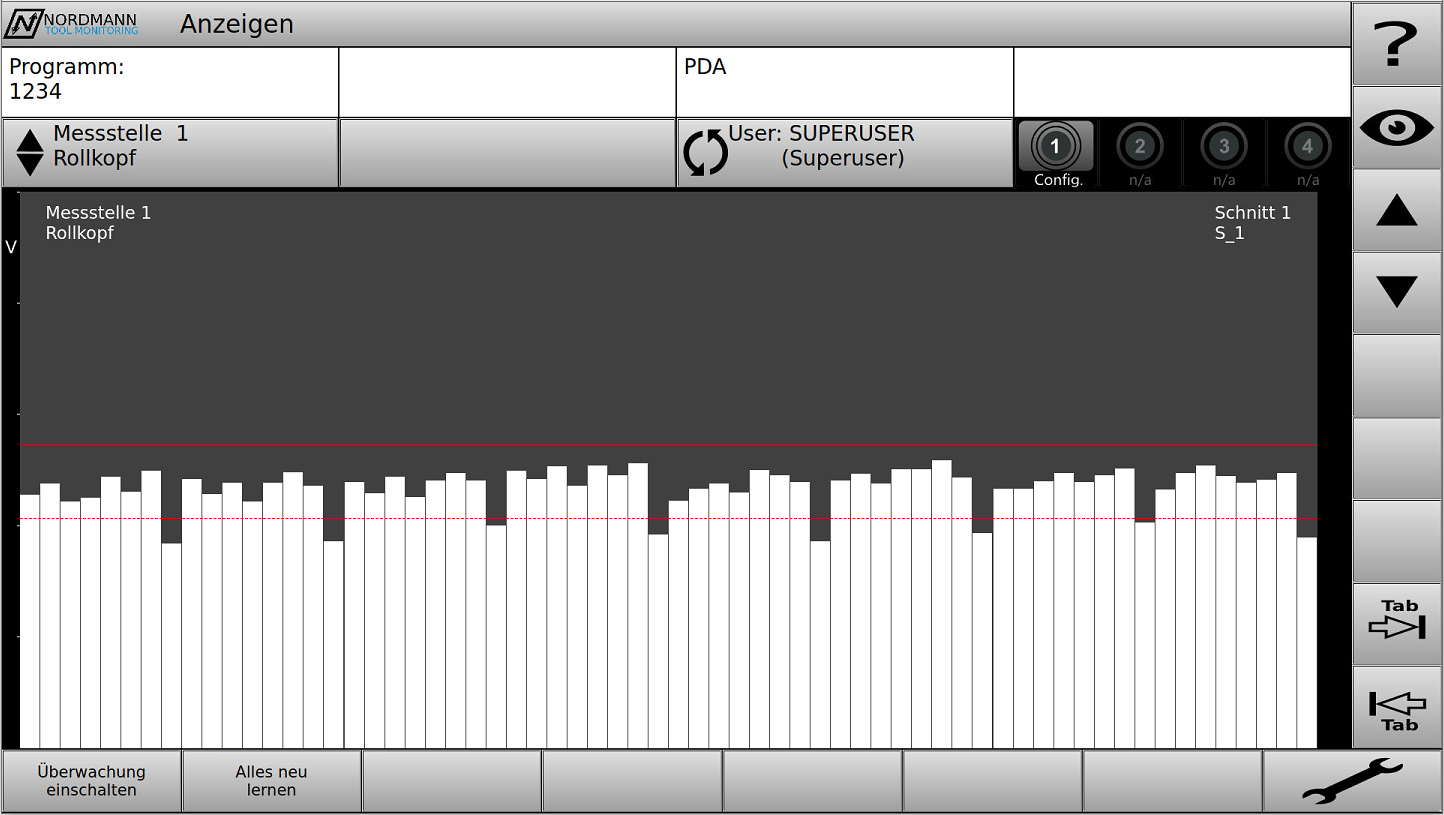
Task: Select channel 2 n/a indicator
Action: coord(1140,153)
